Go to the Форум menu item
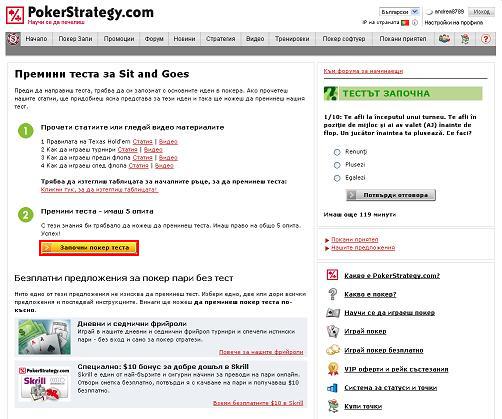The height and width of the screenshot is (419, 502). [x=154, y=39]
